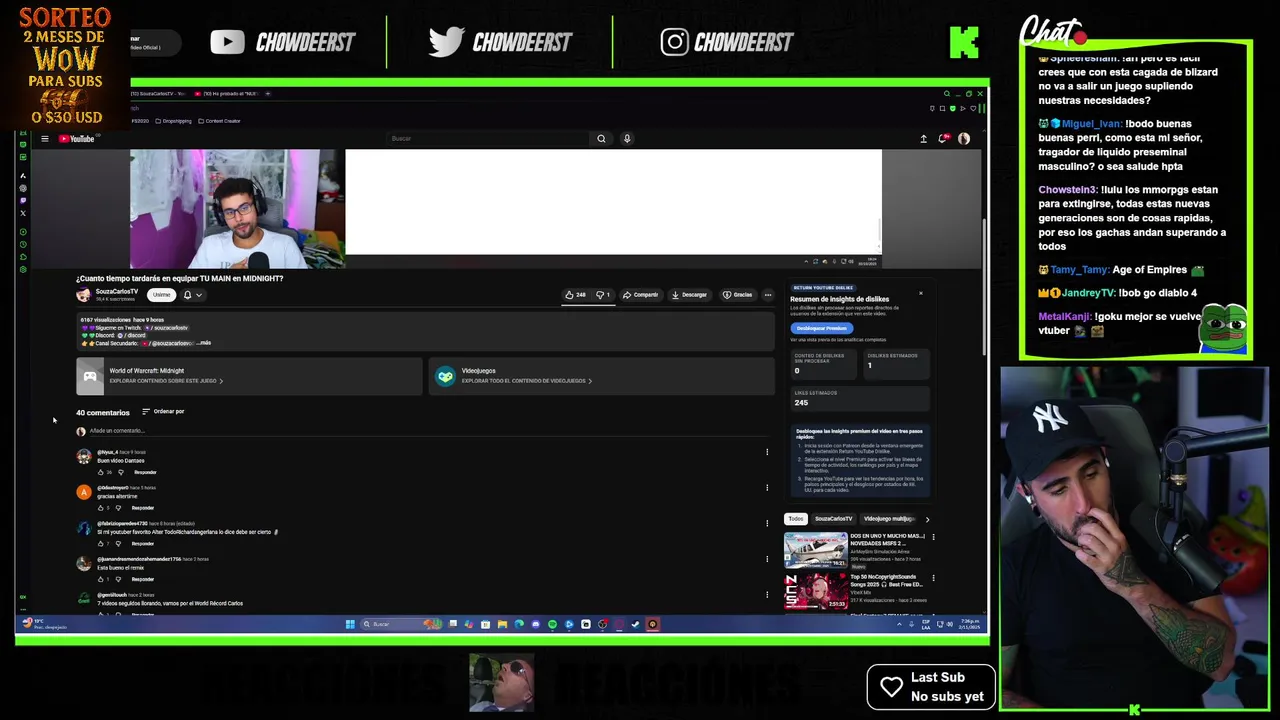
Task: Dislike the video with thumbs down
Action: point(603,295)
